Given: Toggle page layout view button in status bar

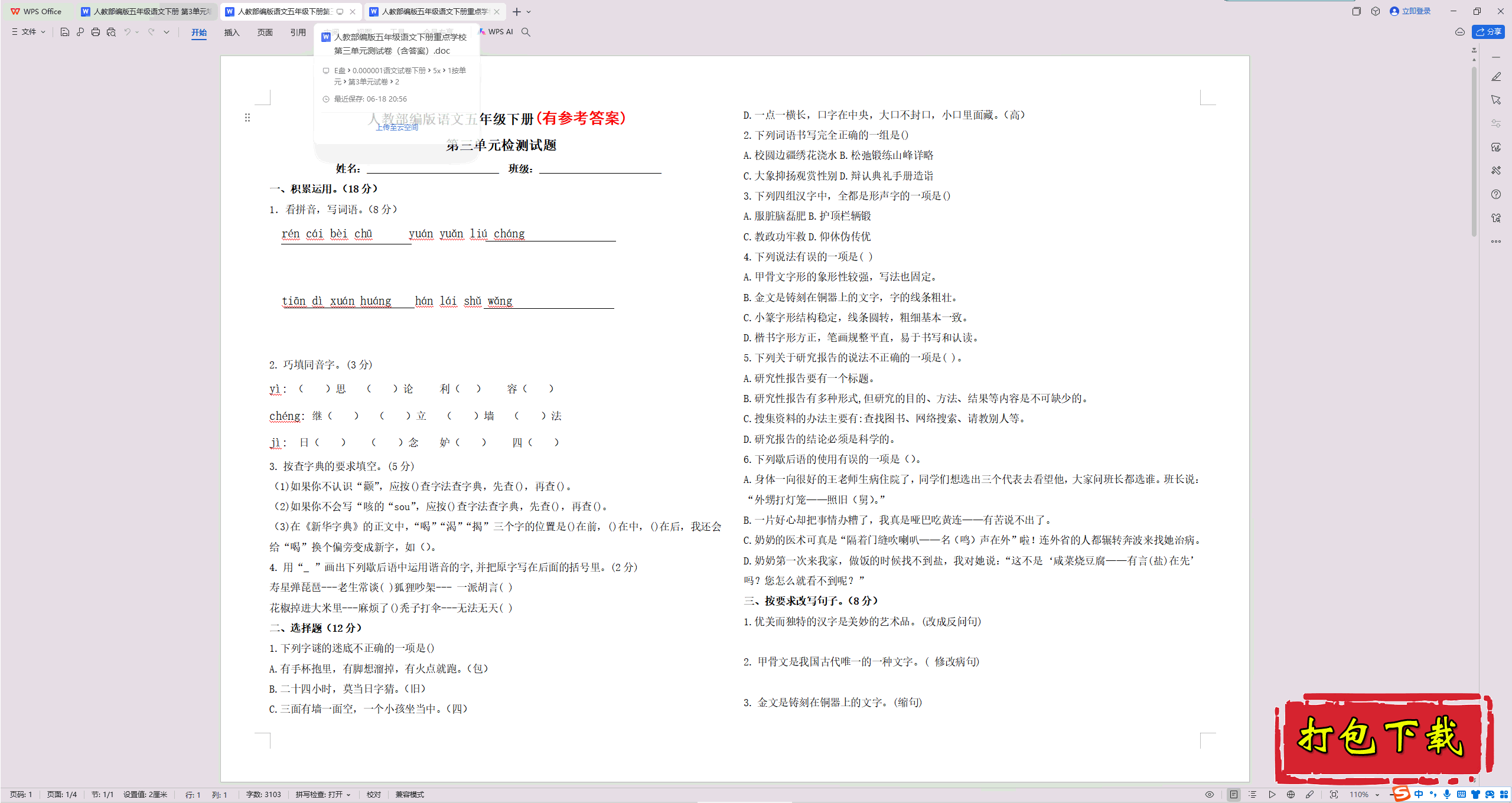Looking at the screenshot, I should pyautogui.click(x=1234, y=795).
